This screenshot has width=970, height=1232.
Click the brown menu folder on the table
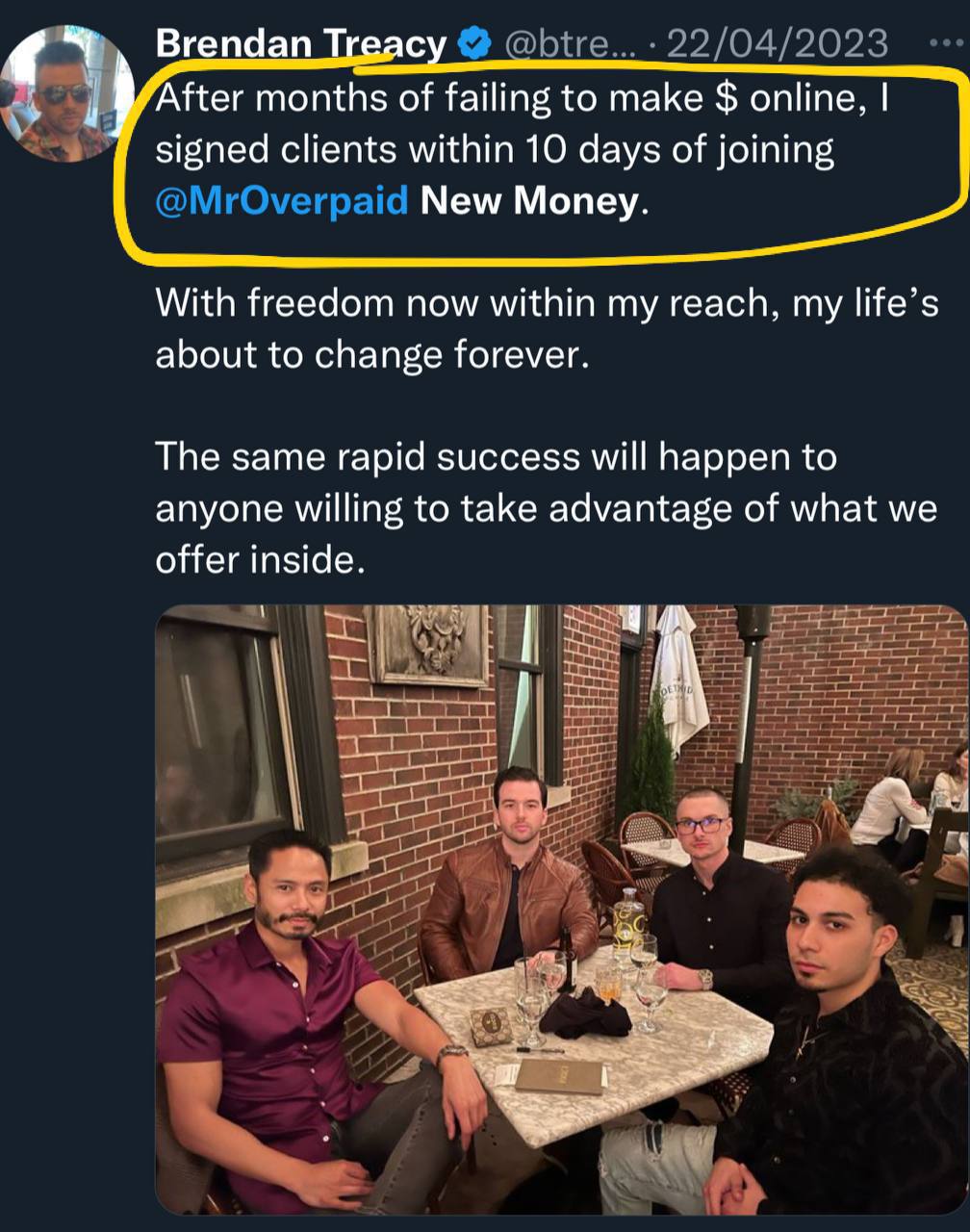(x=559, y=1075)
